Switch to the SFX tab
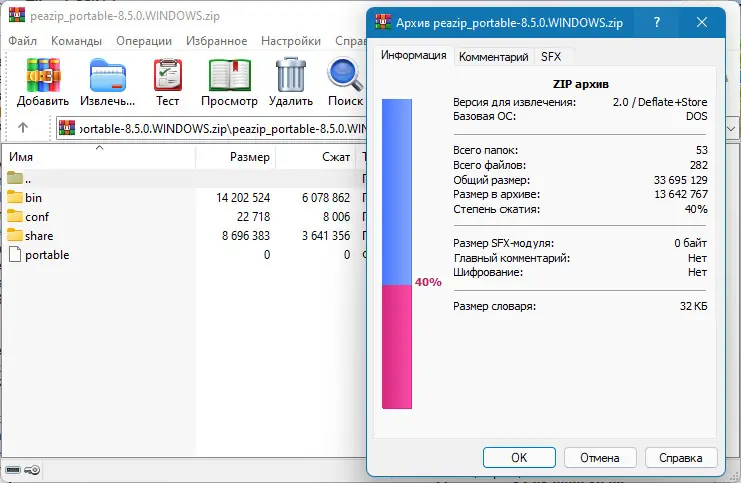This screenshot has height=483, width=741. (x=551, y=57)
